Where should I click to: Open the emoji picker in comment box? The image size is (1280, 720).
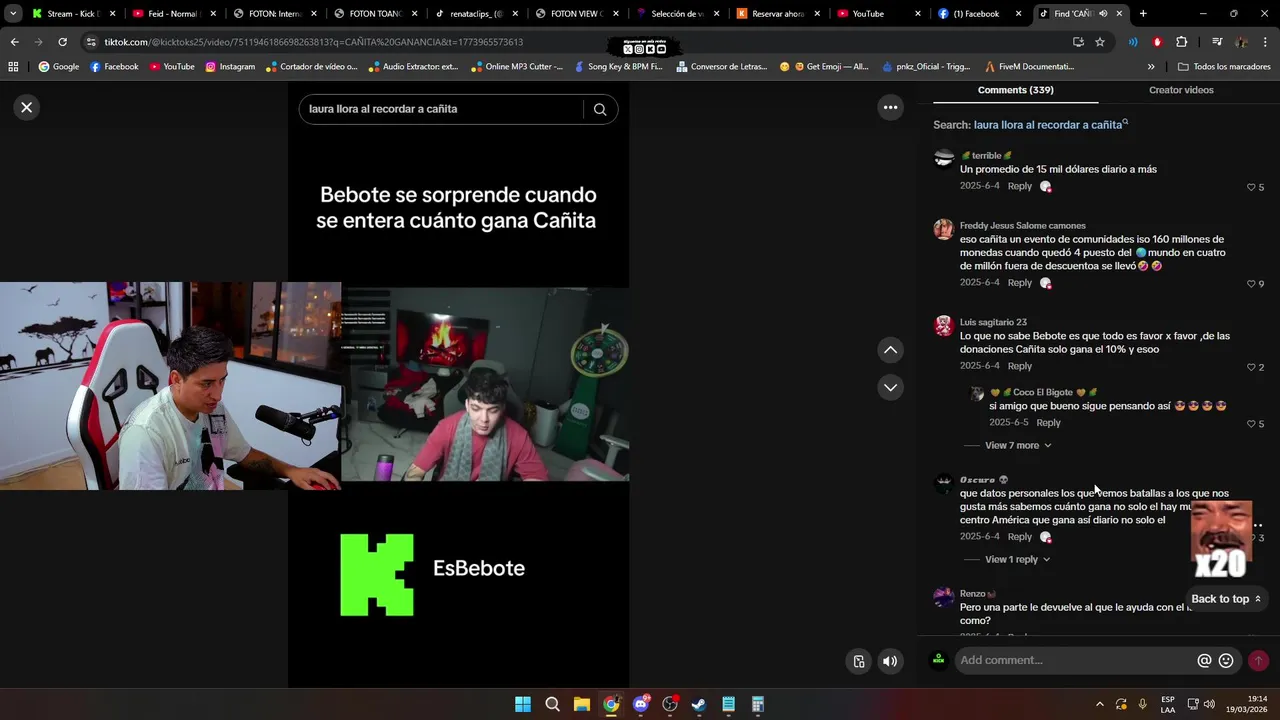[x=1226, y=661]
